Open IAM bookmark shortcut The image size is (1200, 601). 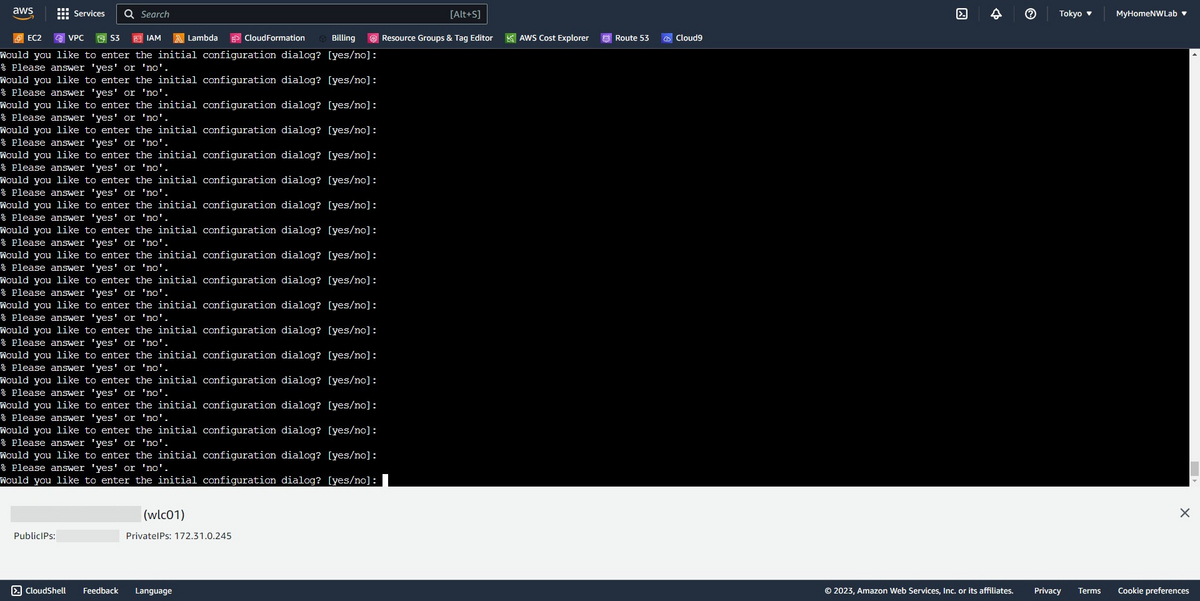[147, 38]
